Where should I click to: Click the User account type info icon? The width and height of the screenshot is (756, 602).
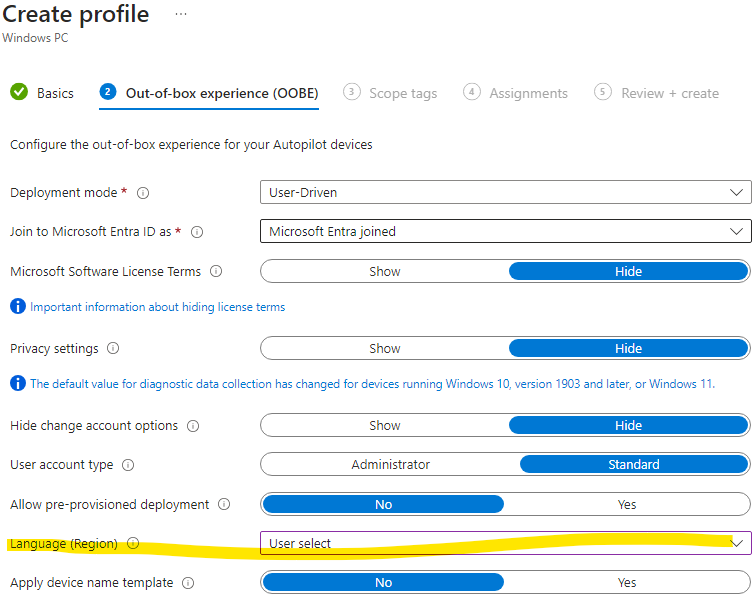click(128, 465)
